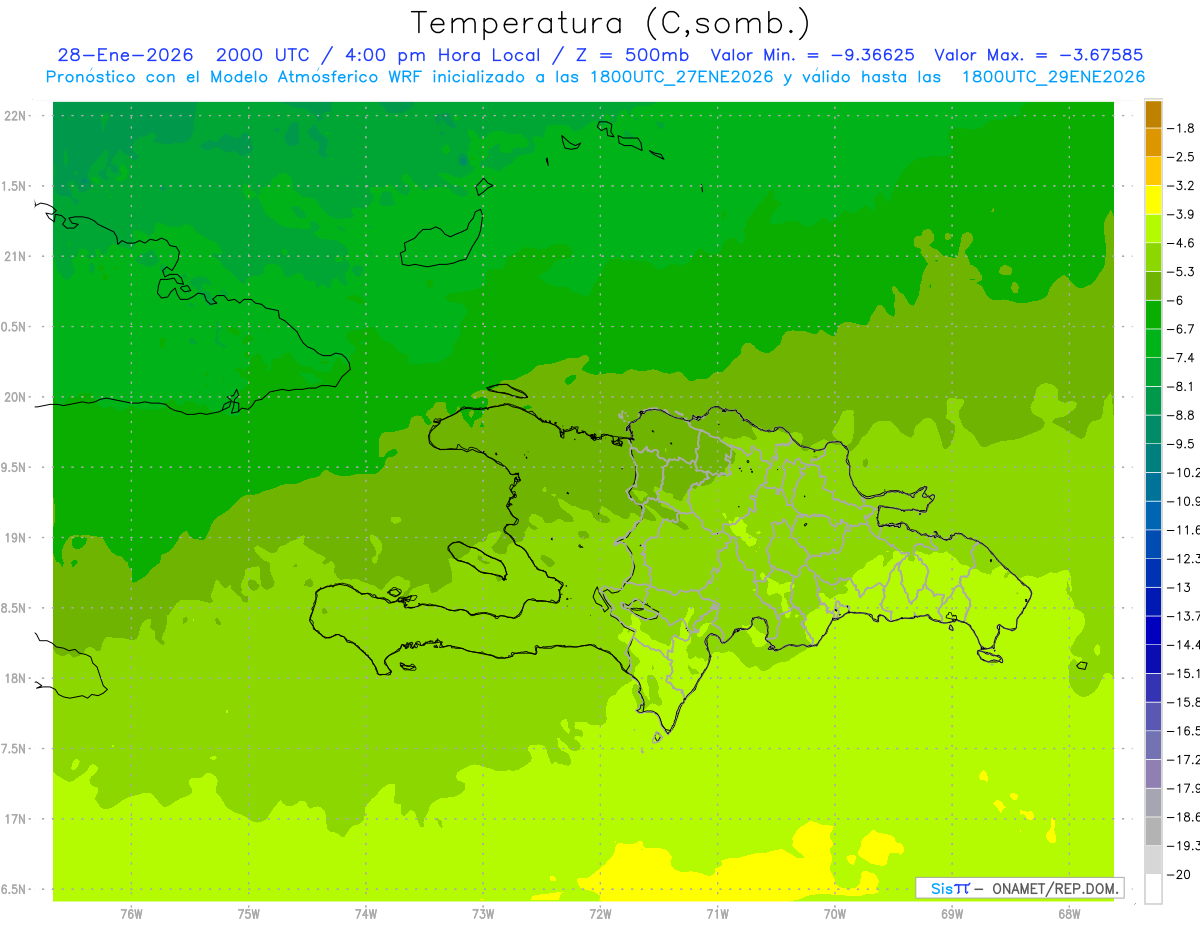Click the '19N' latitude axis label
Viewport: 1200px width, 927px height.
(15, 538)
